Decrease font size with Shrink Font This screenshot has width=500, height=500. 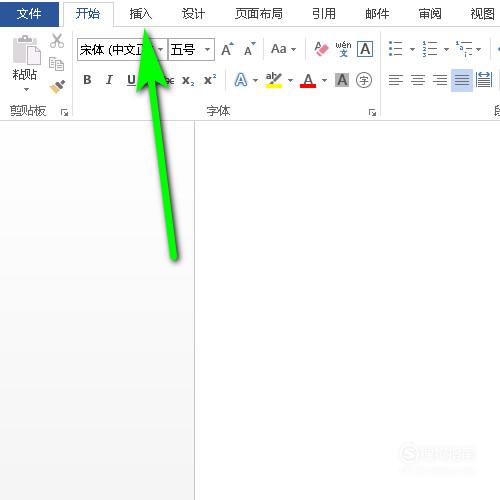(249, 49)
